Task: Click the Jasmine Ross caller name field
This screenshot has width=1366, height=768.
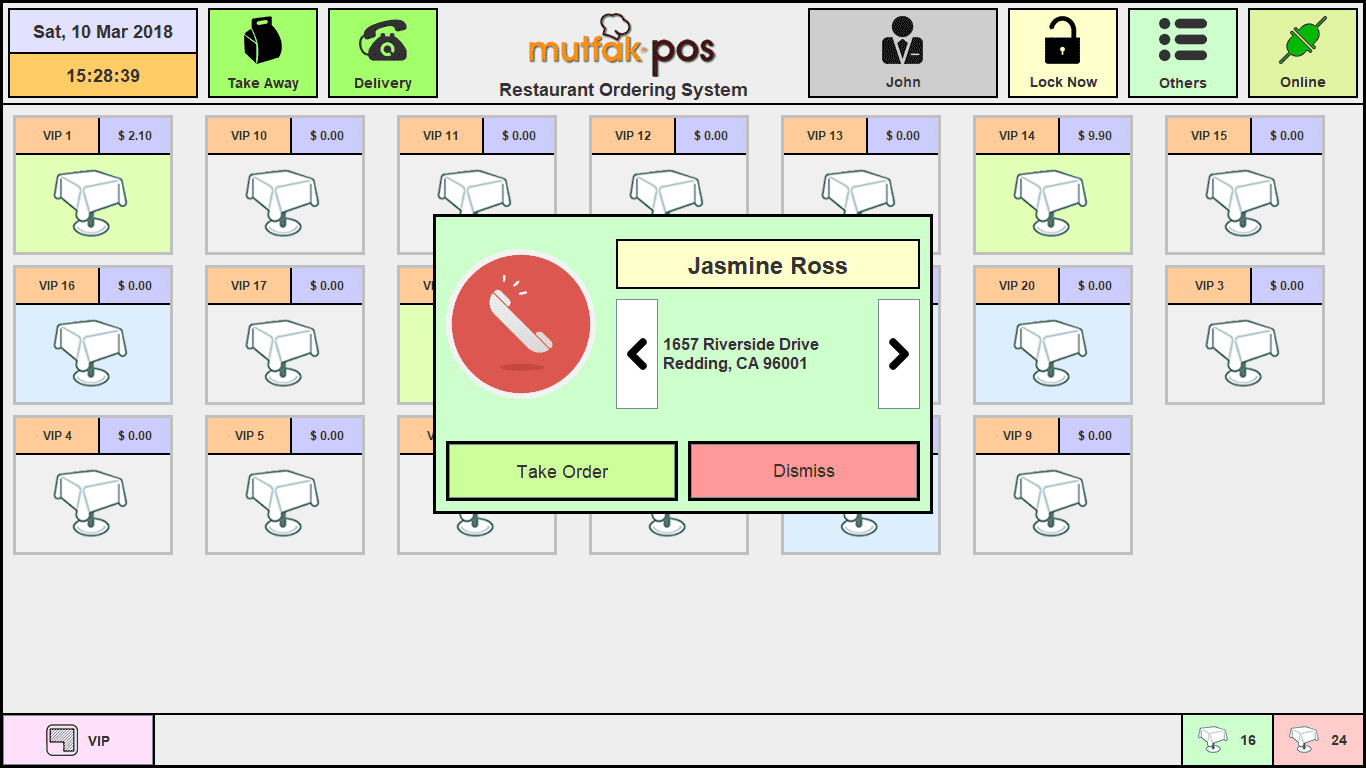Action: coord(767,265)
